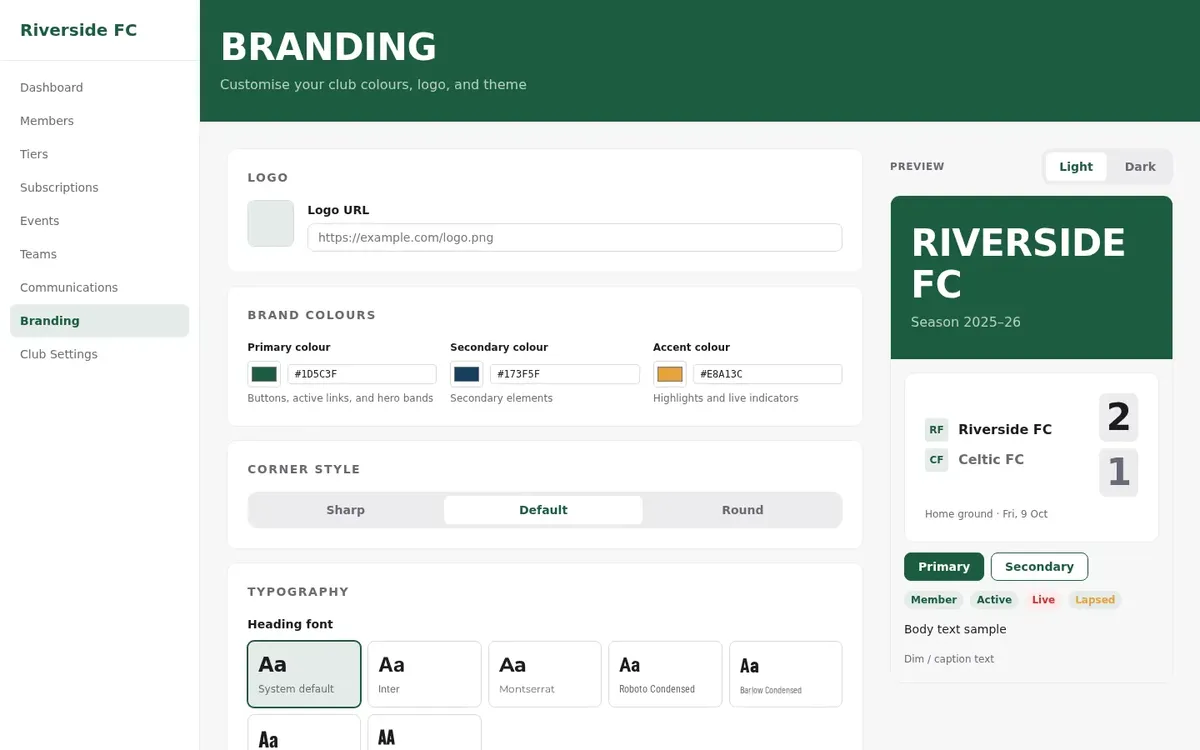Image resolution: width=1200 pixels, height=750 pixels.
Task: Edit the #1D5C3F primary hex field
Action: point(362,374)
